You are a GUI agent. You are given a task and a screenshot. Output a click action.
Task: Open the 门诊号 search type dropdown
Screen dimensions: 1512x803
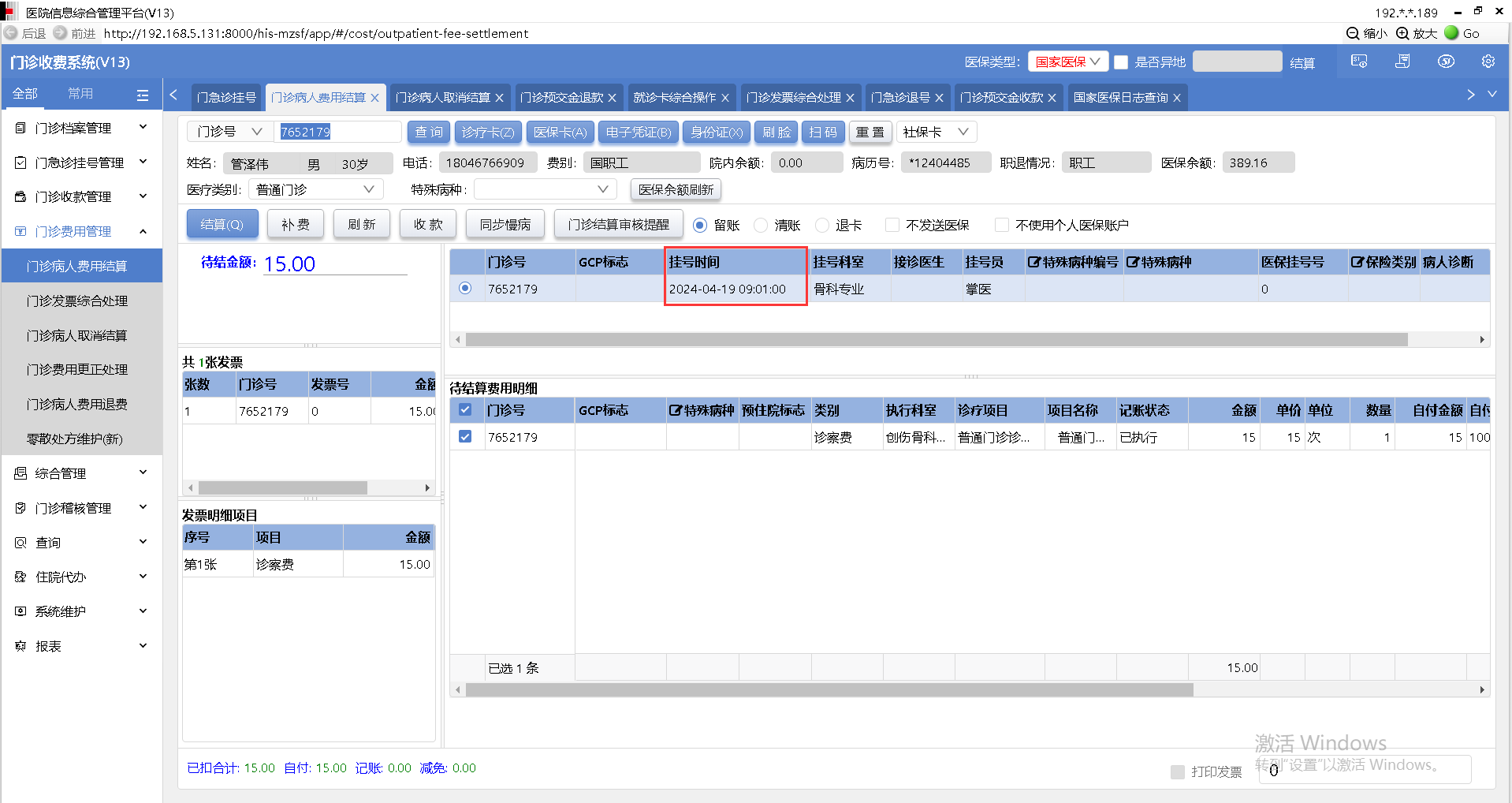coord(230,132)
